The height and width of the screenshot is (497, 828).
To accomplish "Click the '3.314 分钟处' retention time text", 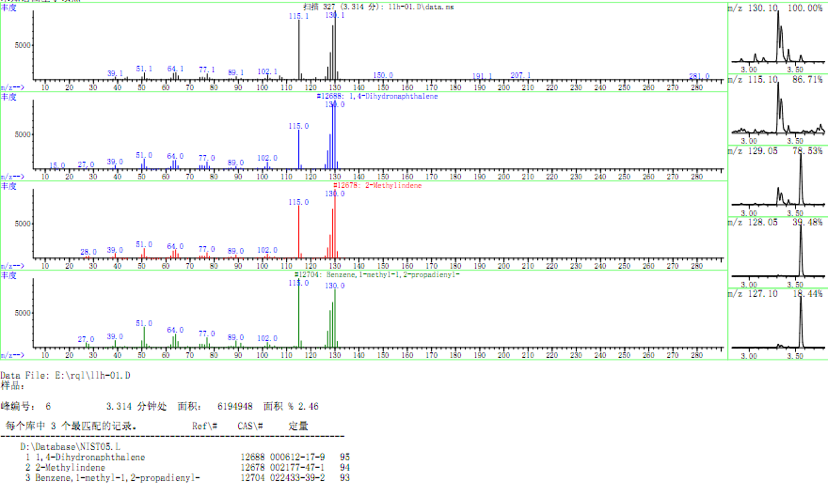I will pos(136,406).
